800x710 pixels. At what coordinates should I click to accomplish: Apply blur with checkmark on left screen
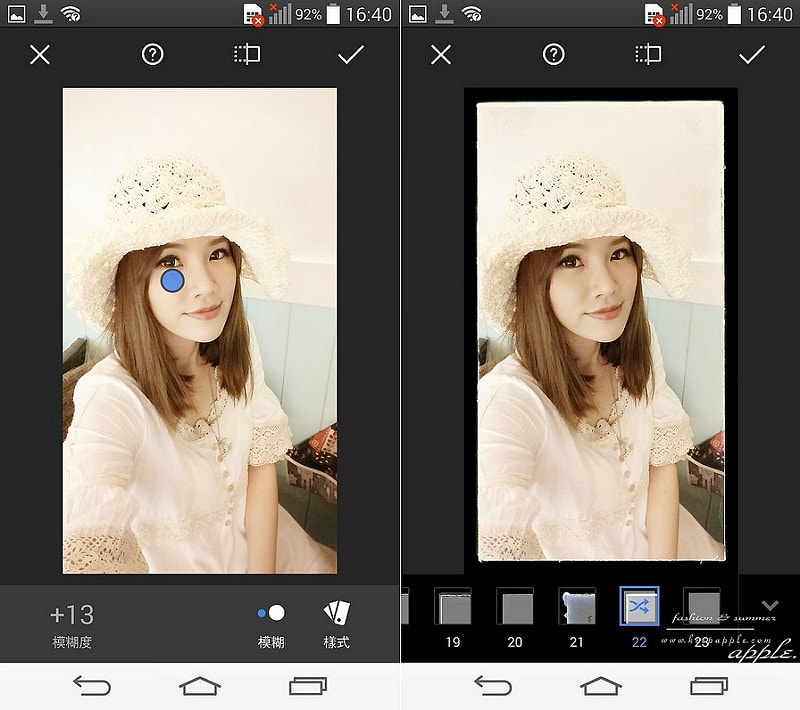[x=350, y=55]
